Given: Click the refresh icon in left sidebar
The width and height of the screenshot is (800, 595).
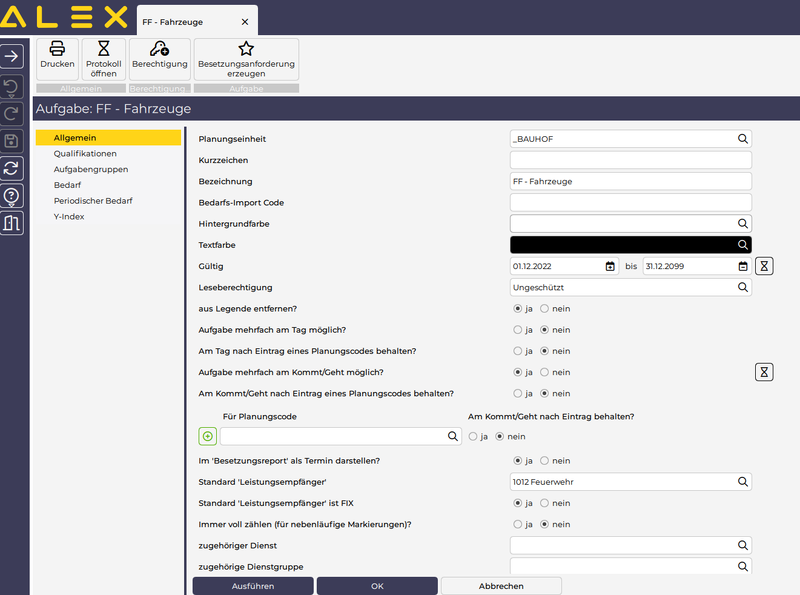Looking at the screenshot, I should tap(12, 168).
